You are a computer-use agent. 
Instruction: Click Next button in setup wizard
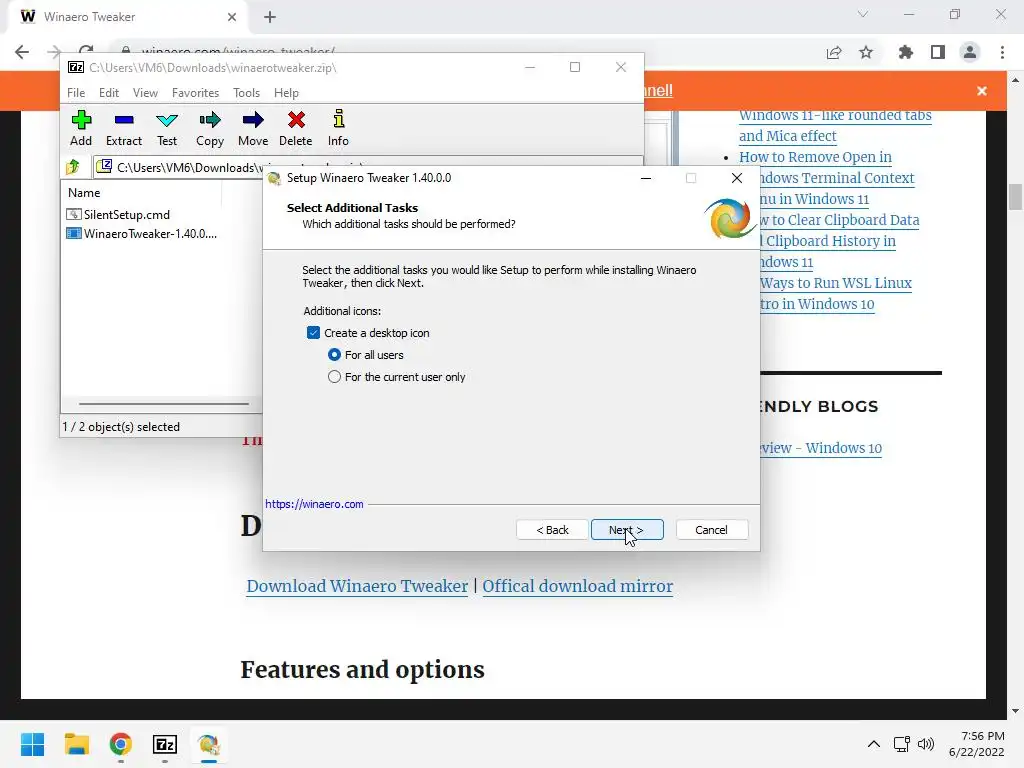627,530
